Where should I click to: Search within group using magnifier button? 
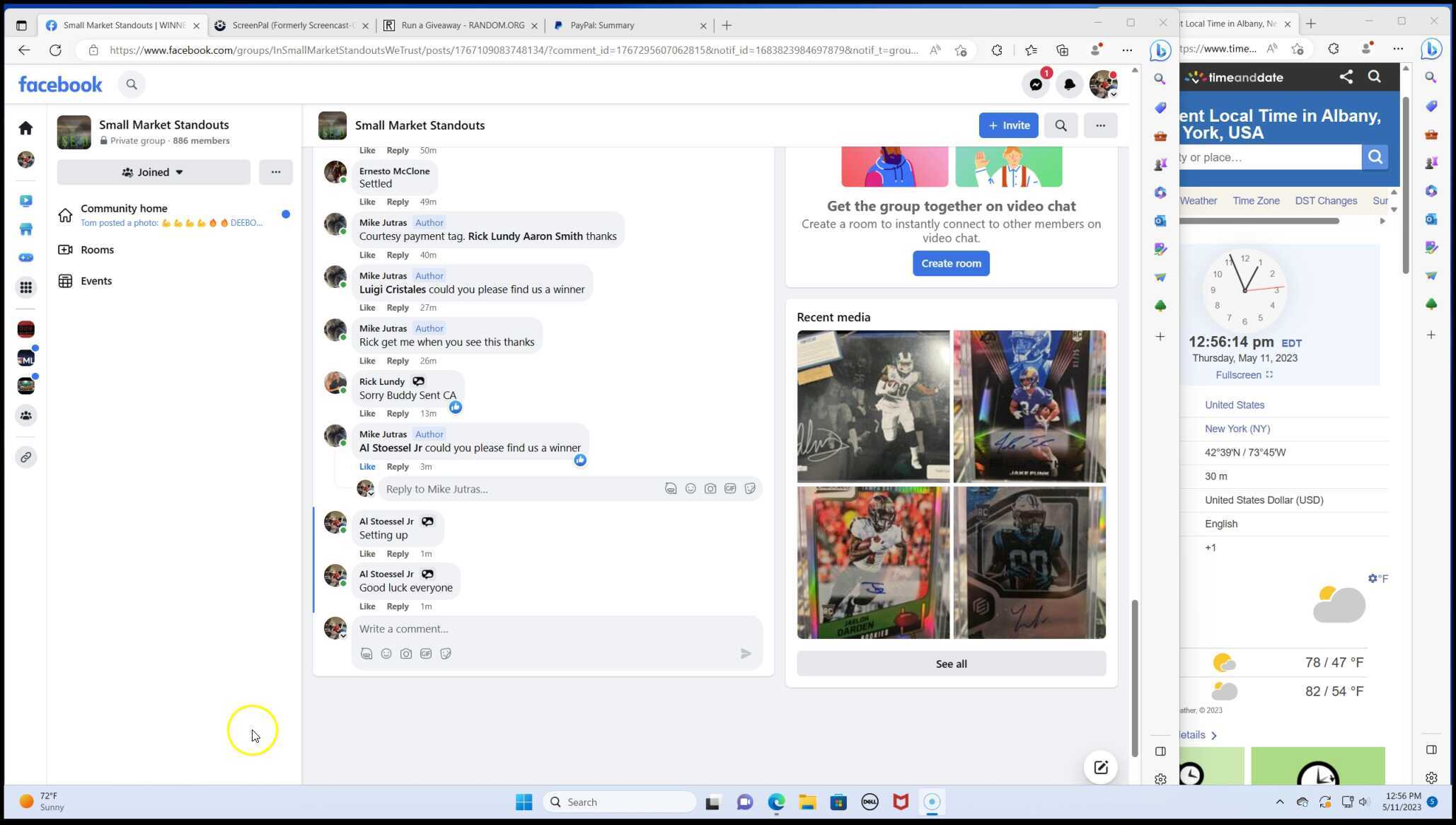(1061, 126)
